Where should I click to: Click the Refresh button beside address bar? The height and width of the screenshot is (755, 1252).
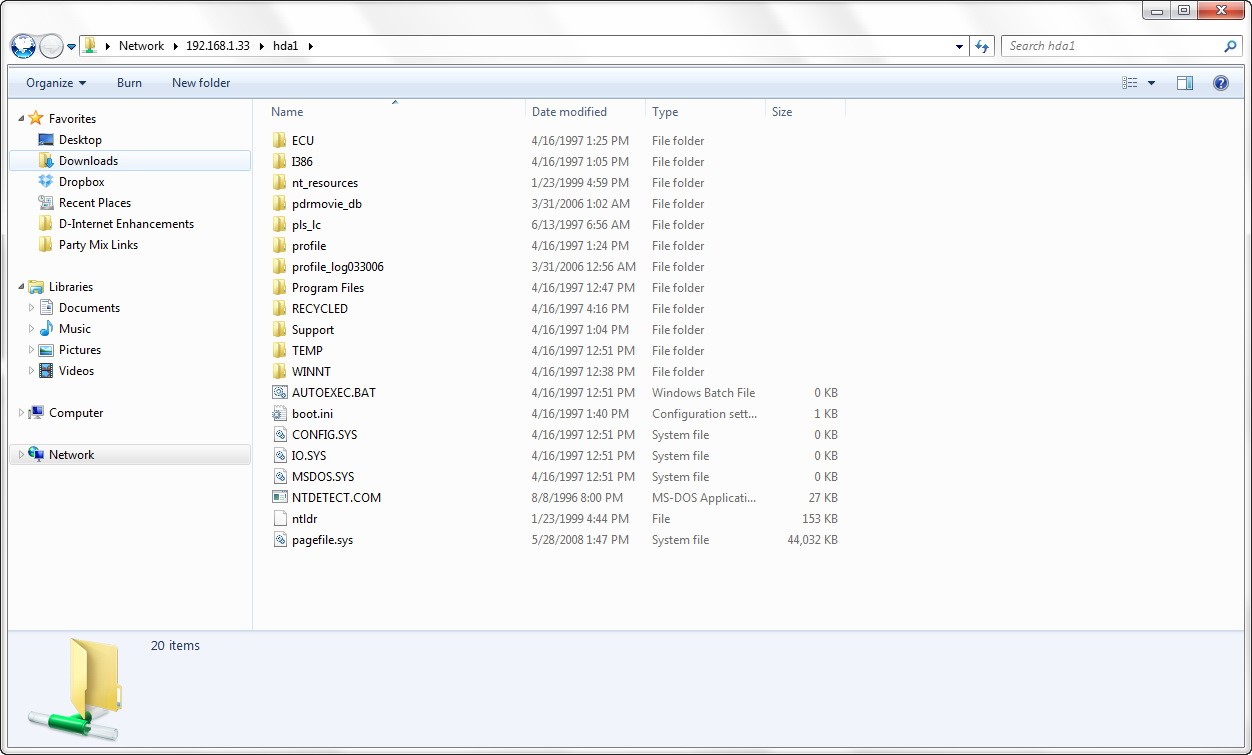pyautogui.click(x=982, y=46)
